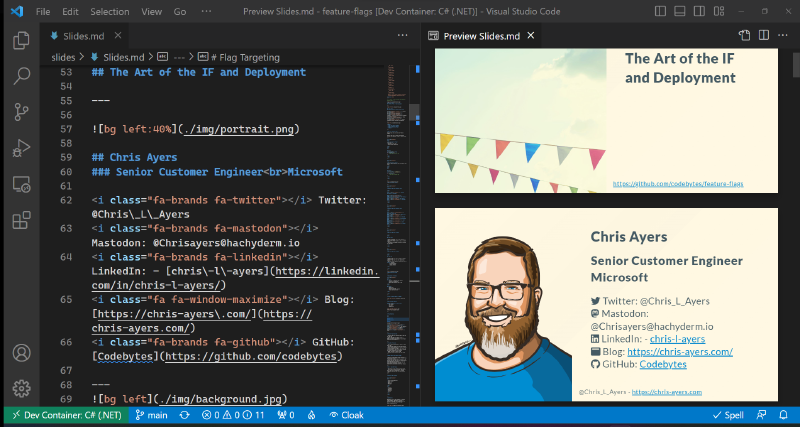Open the Search view in activity bar
The image size is (800, 427).
click(x=21, y=77)
